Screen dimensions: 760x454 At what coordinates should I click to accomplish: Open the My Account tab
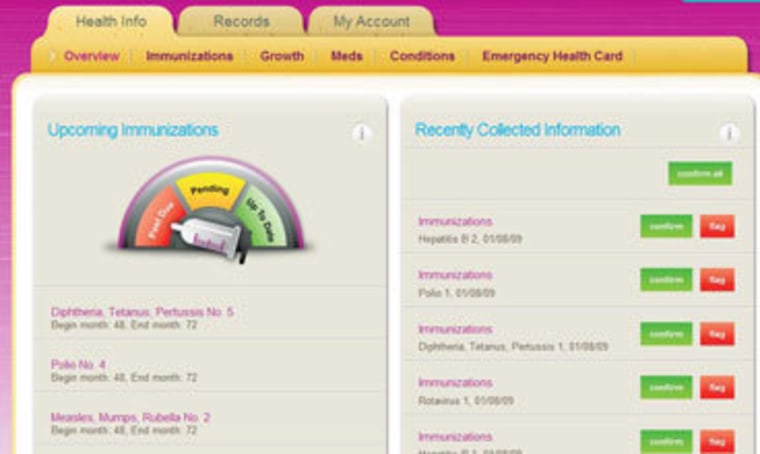click(x=372, y=22)
